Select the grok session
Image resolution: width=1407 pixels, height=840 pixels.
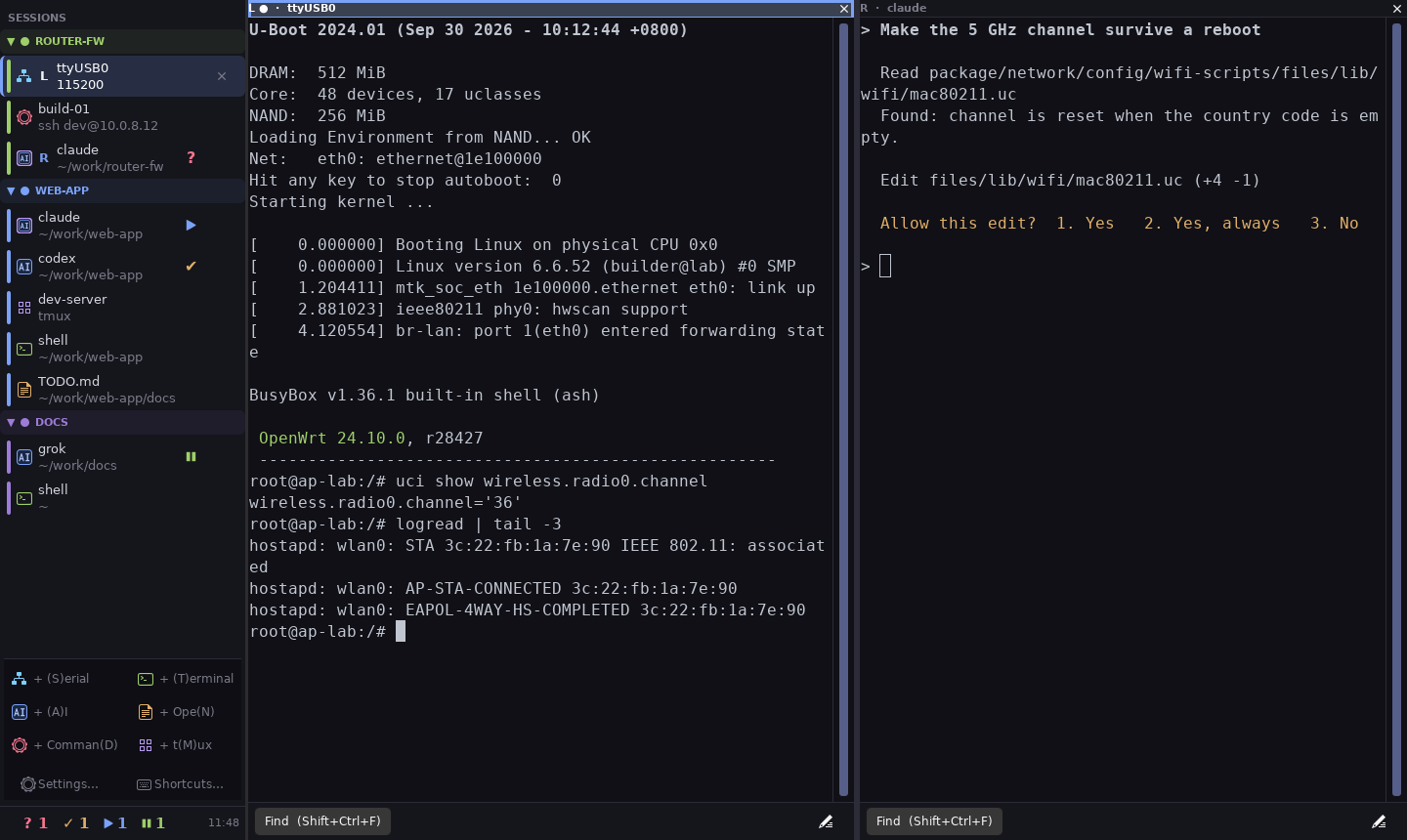tap(122, 457)
